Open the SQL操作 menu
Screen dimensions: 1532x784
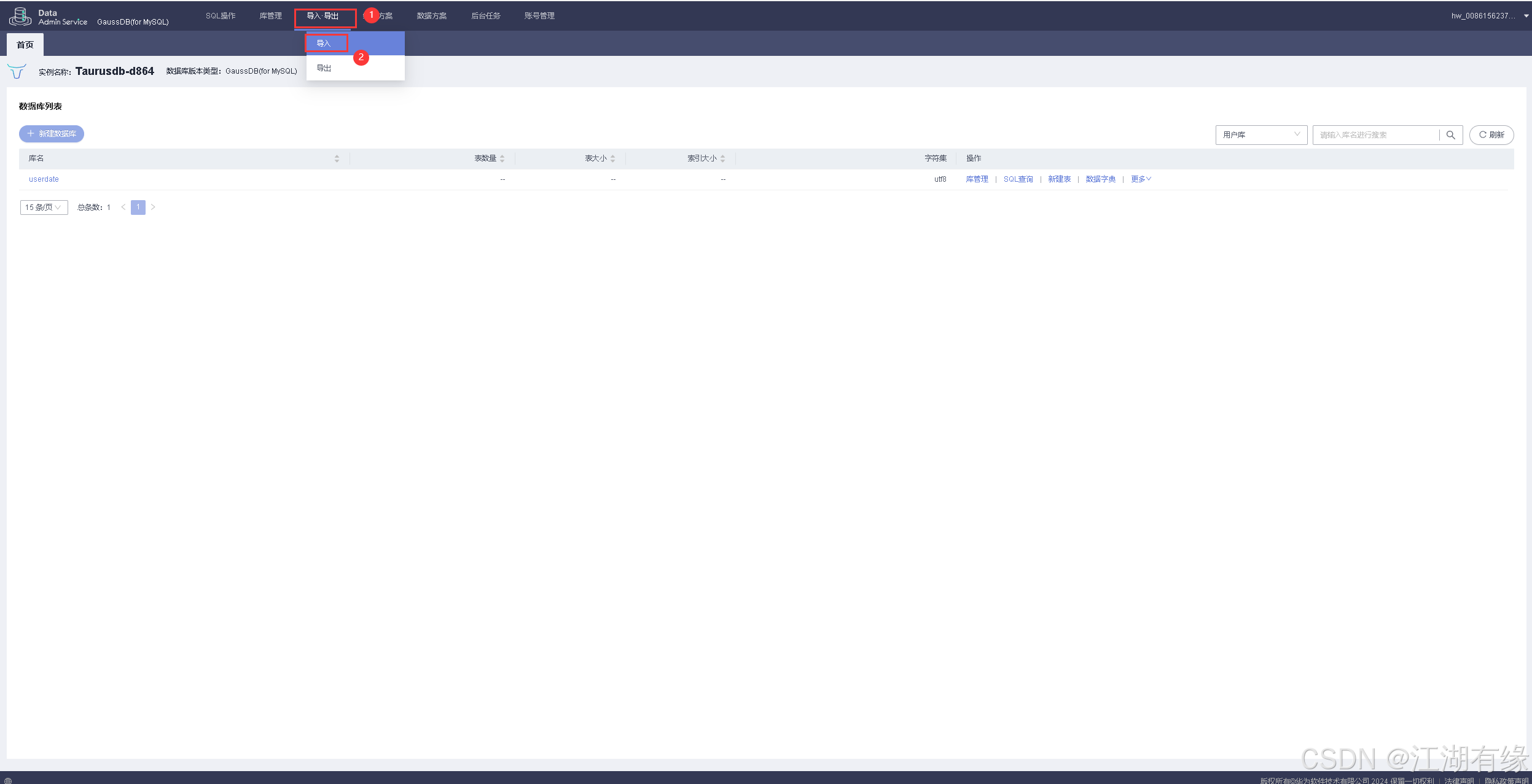point(221,16)
